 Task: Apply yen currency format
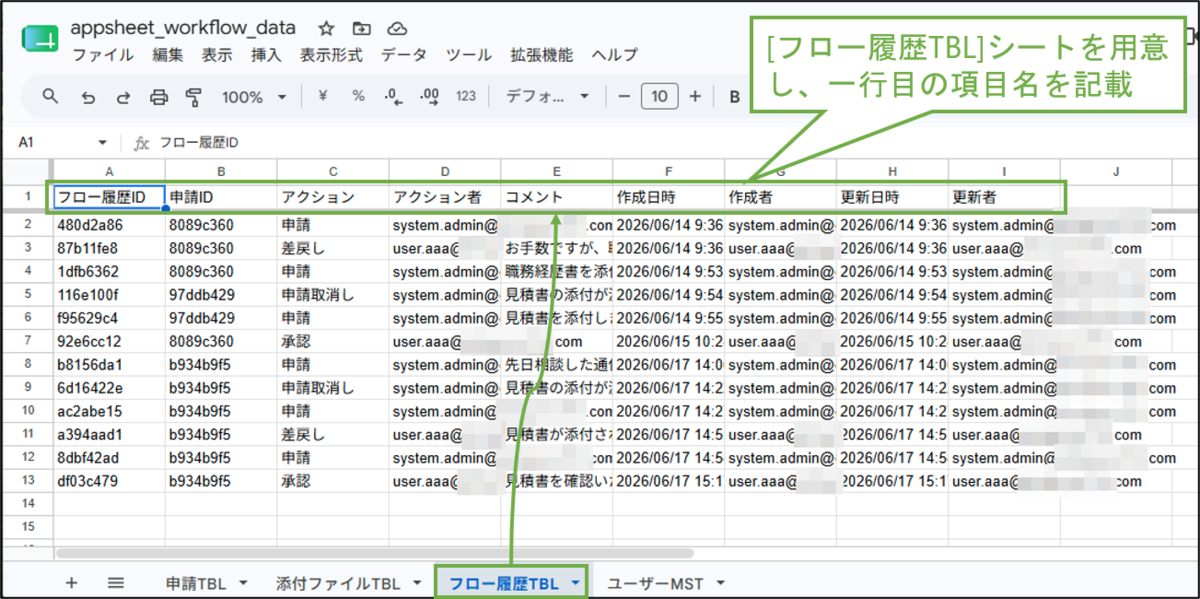click(322, 97)
